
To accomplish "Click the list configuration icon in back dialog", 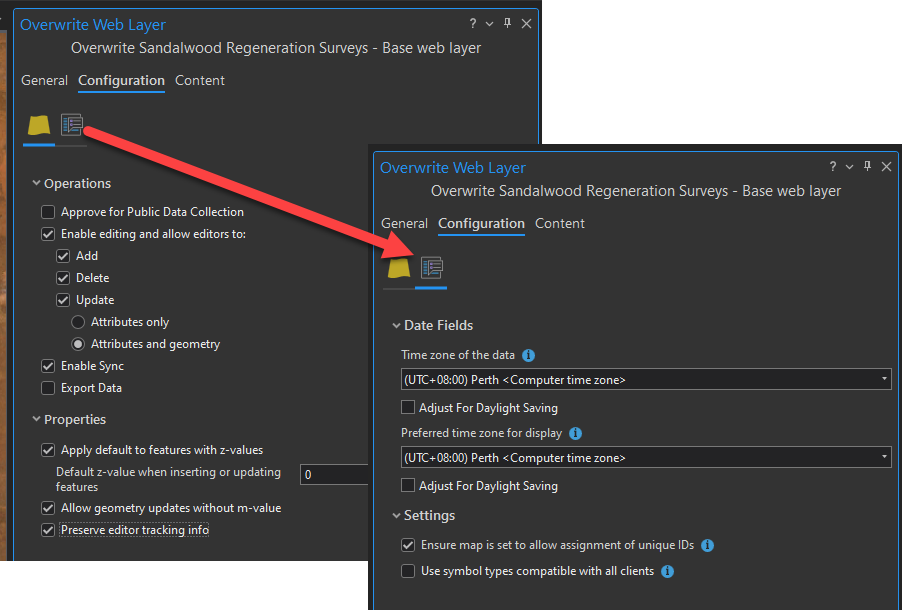I will tap(69, 125).
